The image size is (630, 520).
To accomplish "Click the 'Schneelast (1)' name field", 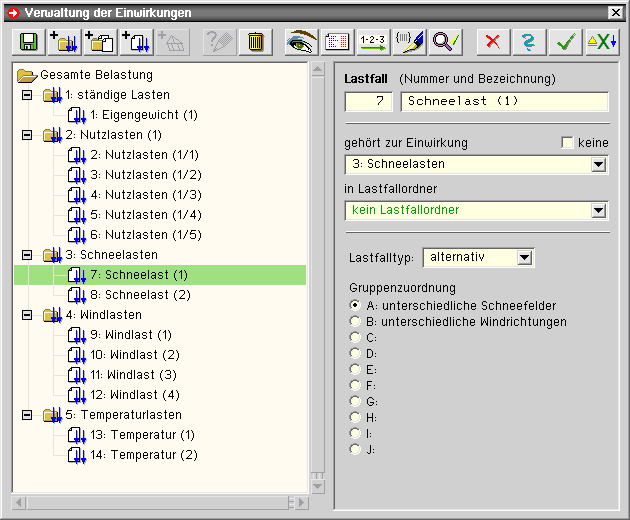I will 504,102.
